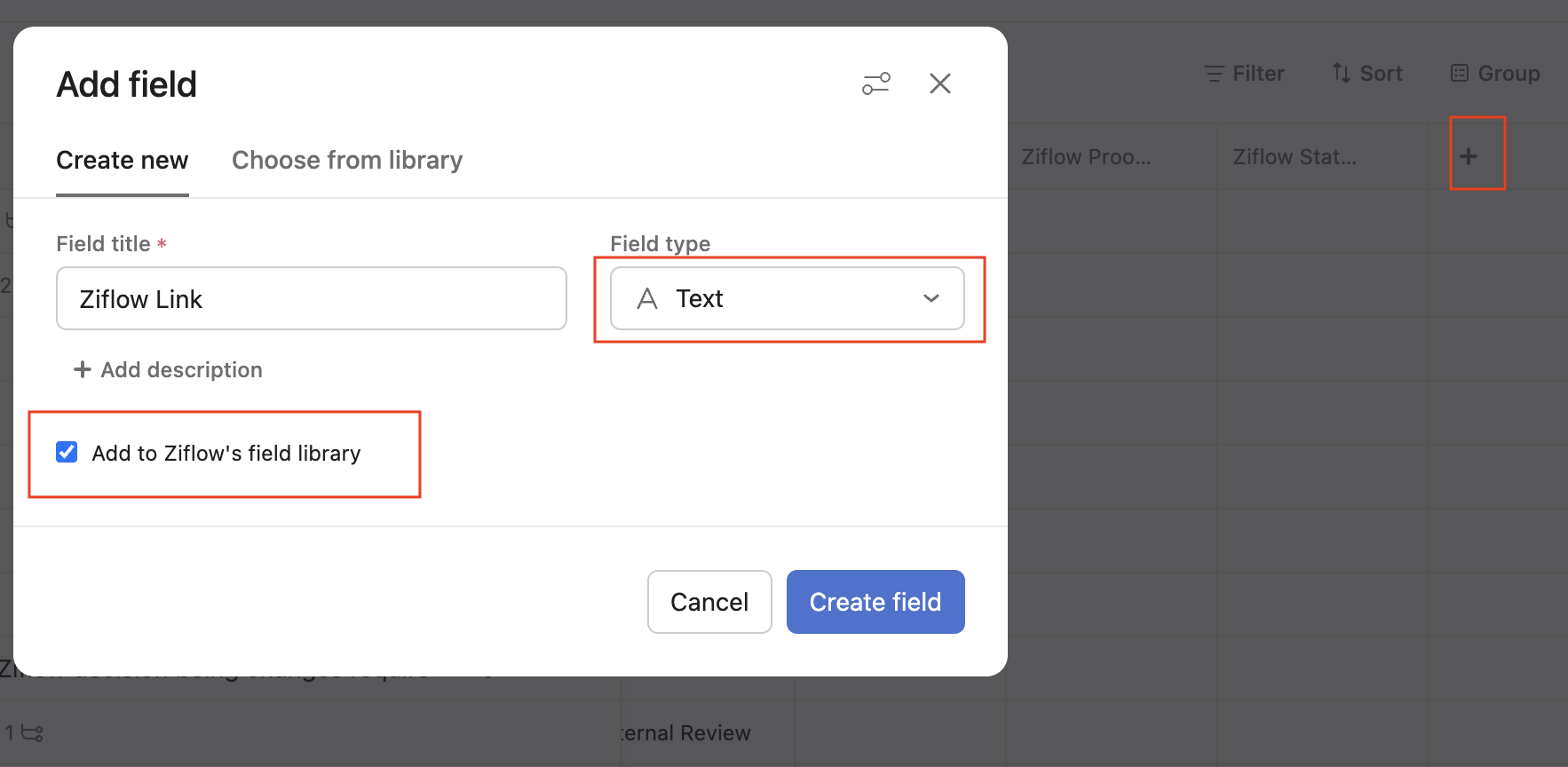Viewport: 1568px width, 767px height.
Task: Click the Review cell in the bottom row
Action: (x=708, y=733)
